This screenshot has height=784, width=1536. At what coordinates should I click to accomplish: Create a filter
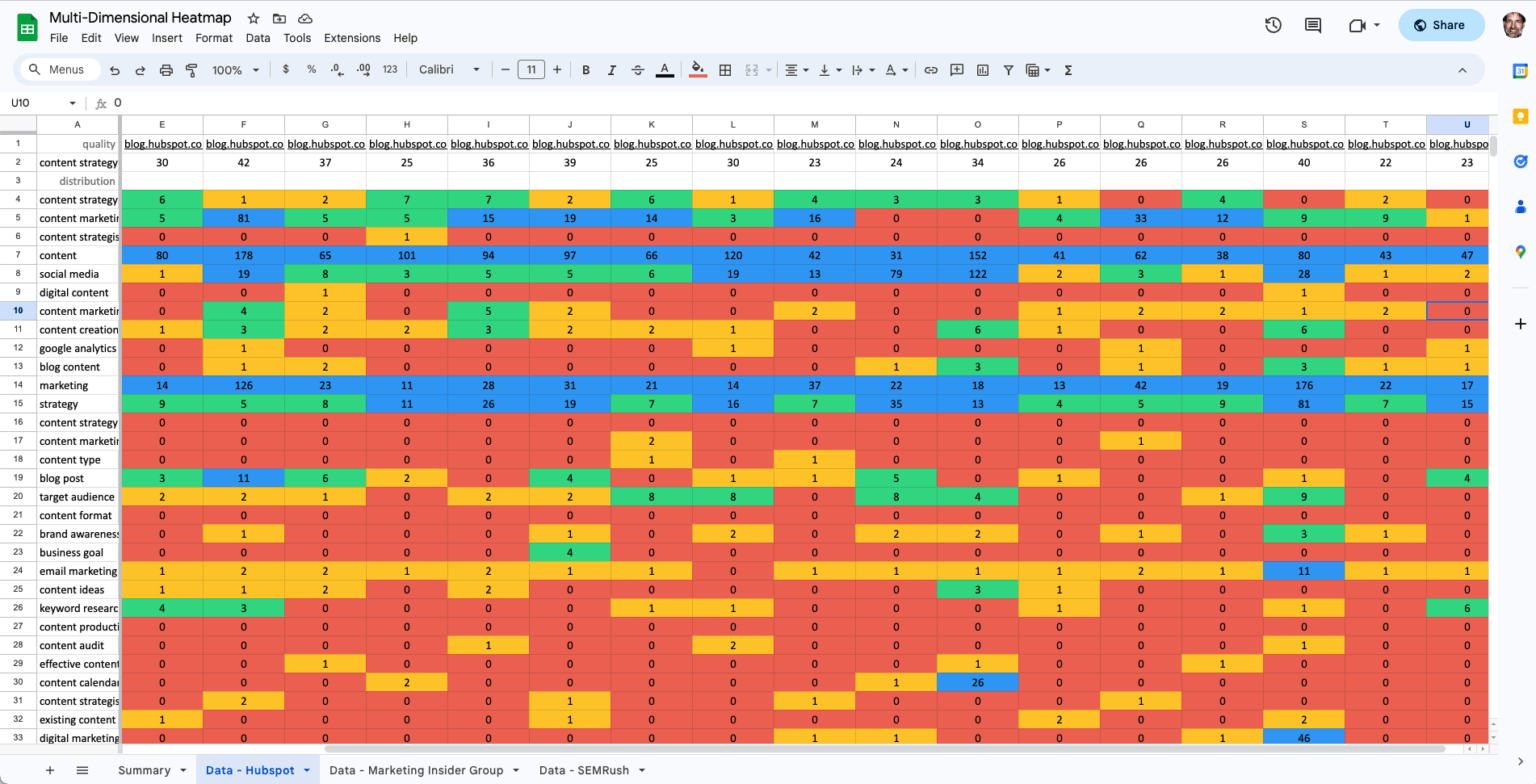1008,70
